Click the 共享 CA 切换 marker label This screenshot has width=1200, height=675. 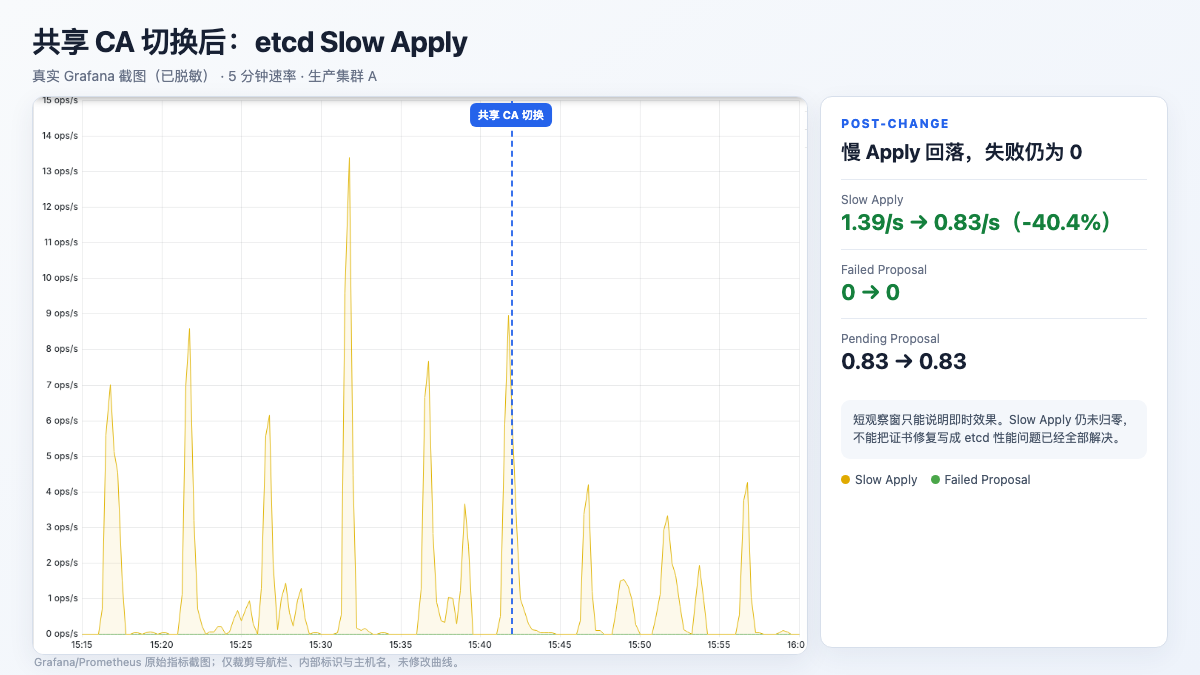point(511,115)
